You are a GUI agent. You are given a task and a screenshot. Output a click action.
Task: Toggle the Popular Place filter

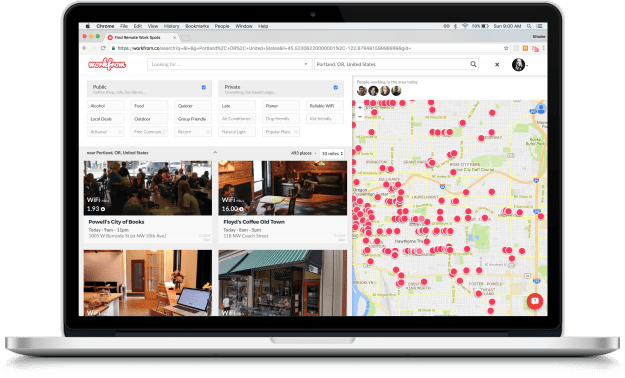point(281,132)
